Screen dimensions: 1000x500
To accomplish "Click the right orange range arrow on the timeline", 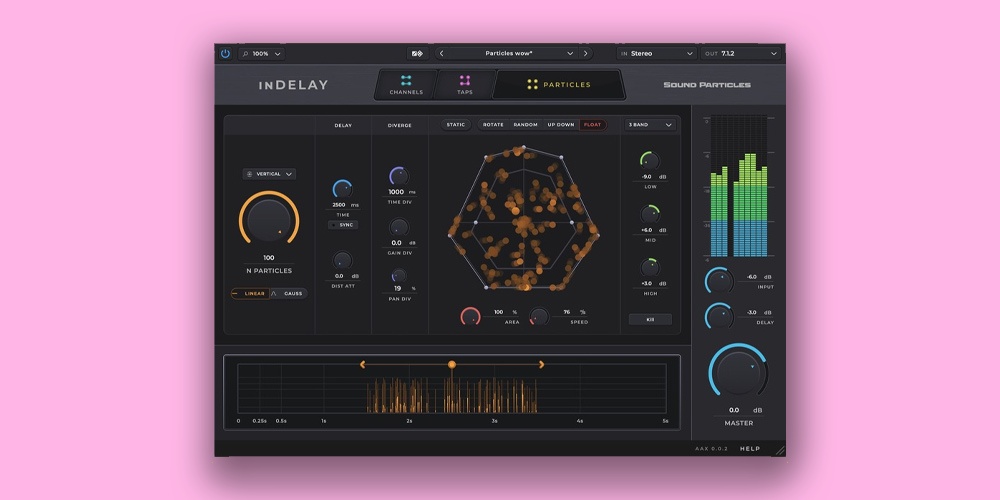I will pos(542,365).
